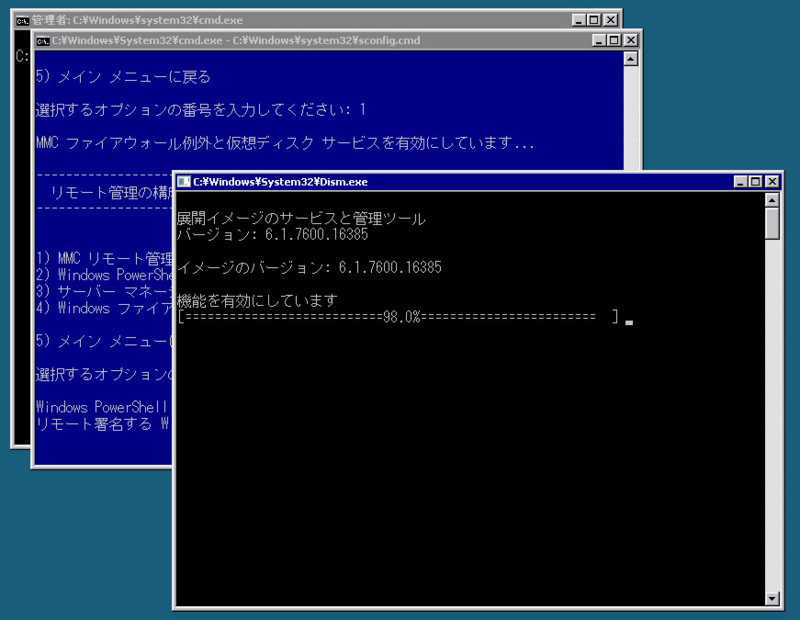
Task: Open the system menu via the Dism title bar icon
Action: point(184,182)
